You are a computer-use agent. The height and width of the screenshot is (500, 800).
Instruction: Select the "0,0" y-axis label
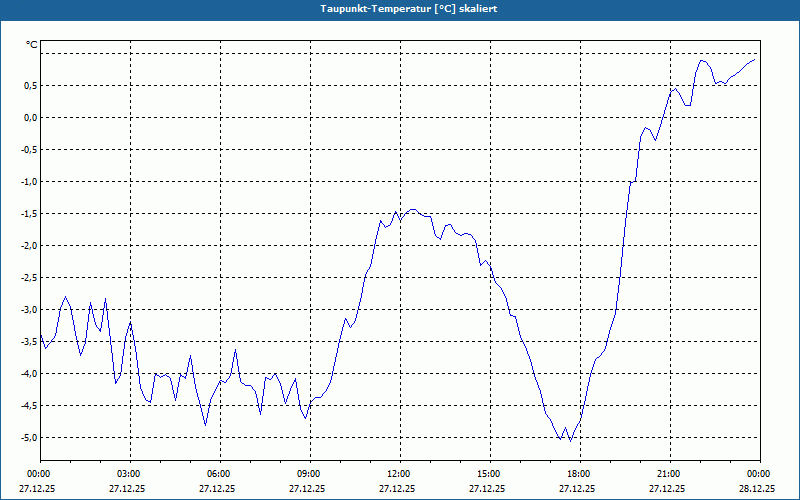tap(32, 118)
